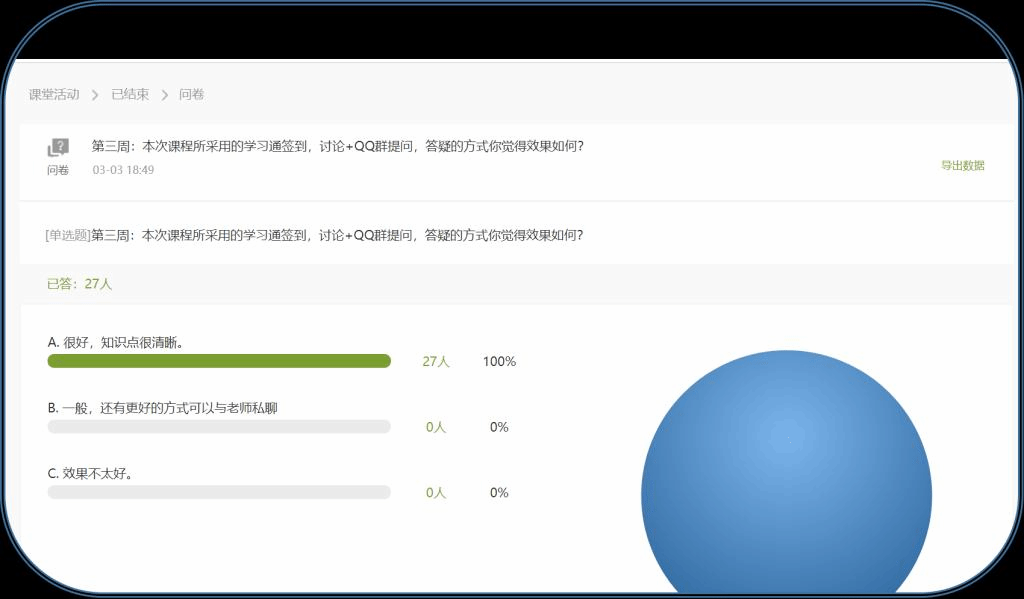Click the empty progress bar for option C
The image size is (1024, 599).
(x=219, y=493)
